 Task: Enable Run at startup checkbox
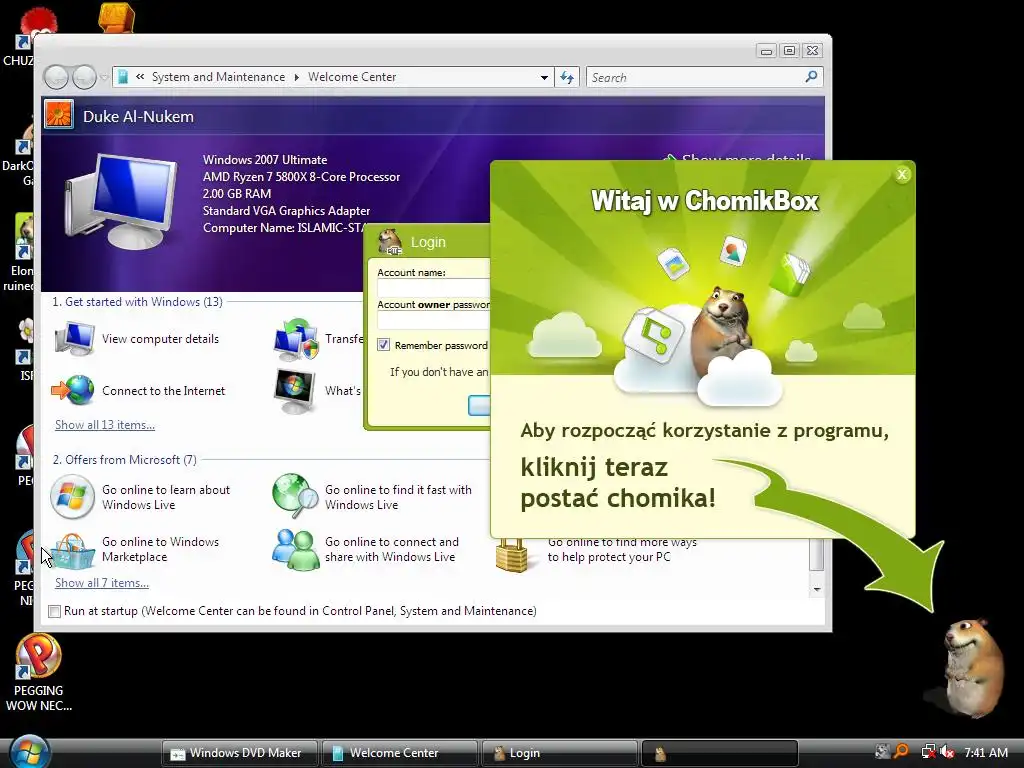tap(55, 611)
